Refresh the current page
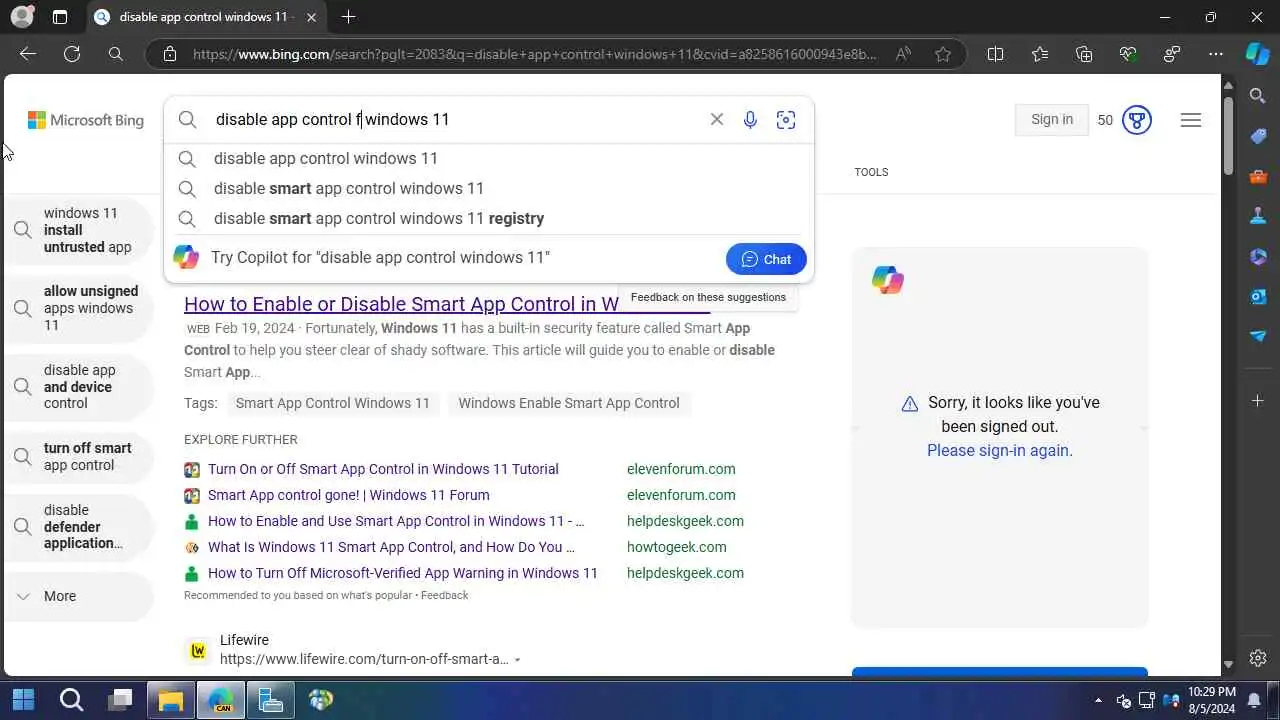Screen dimensions: 1280x720 pos(72,54)
